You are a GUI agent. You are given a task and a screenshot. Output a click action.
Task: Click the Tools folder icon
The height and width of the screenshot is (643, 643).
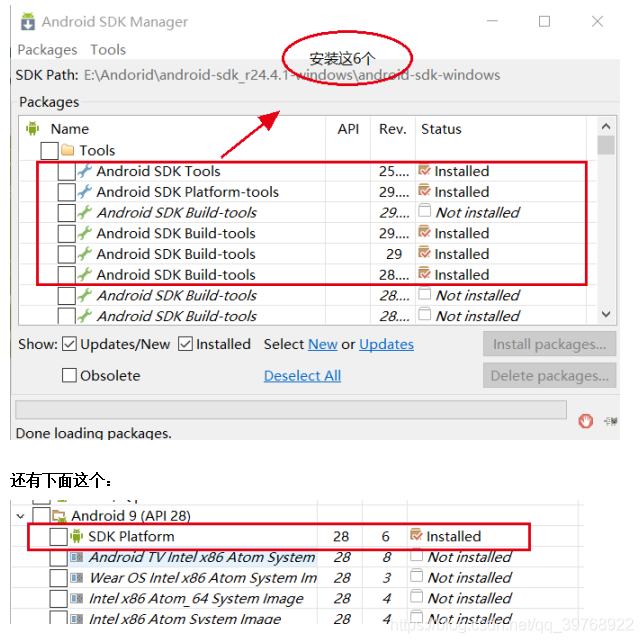point(67,150)
